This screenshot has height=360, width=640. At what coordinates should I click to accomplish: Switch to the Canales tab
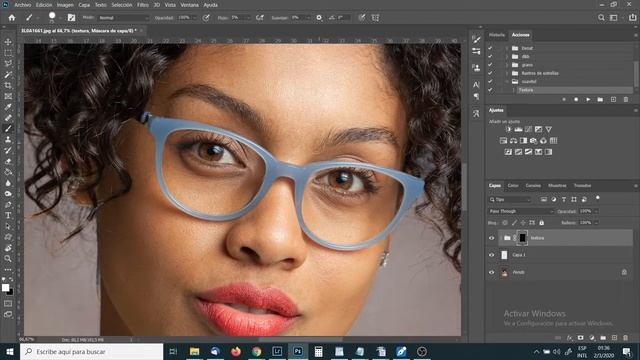[533, 186]
